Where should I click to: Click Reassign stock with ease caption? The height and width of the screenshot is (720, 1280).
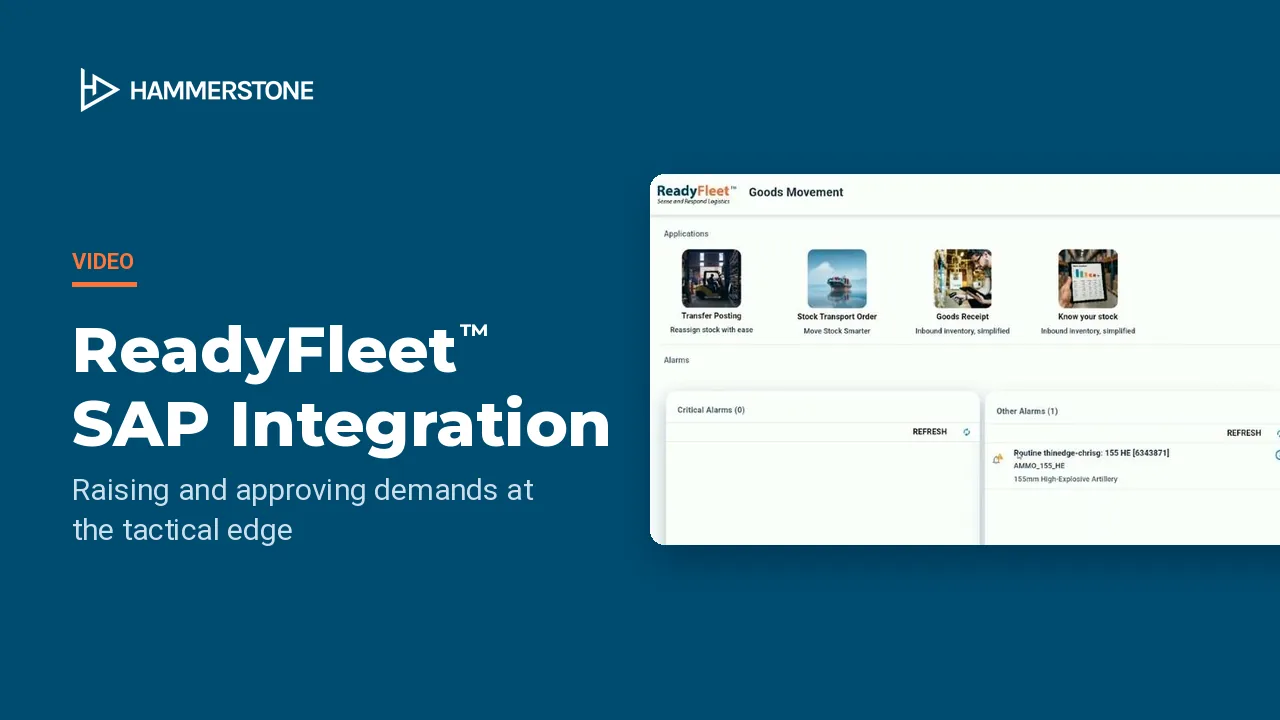pyautogui.click(x=711, y=330)
